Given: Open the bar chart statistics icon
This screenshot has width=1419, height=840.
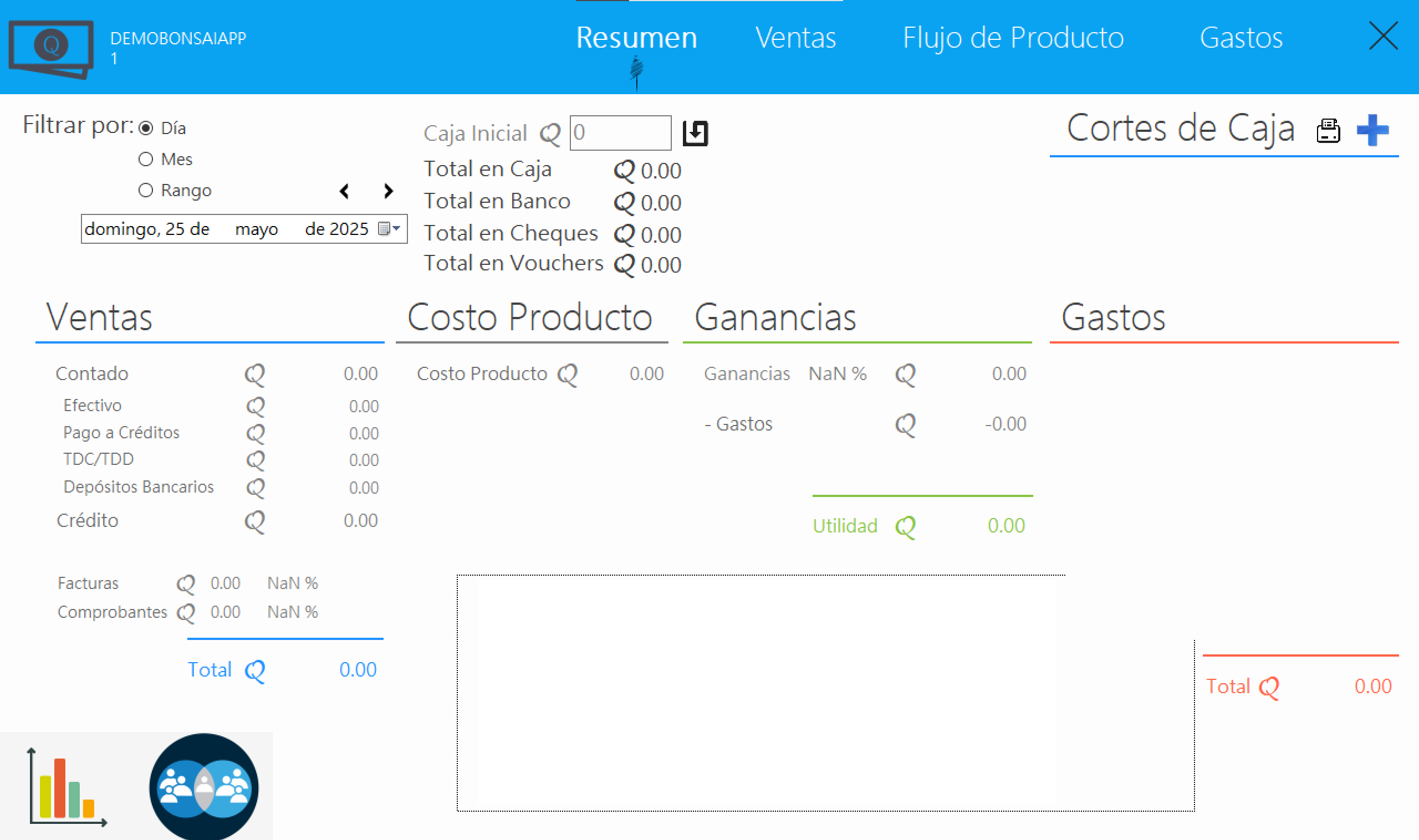Looking at the screenshot, I should (x=67, y=787).
